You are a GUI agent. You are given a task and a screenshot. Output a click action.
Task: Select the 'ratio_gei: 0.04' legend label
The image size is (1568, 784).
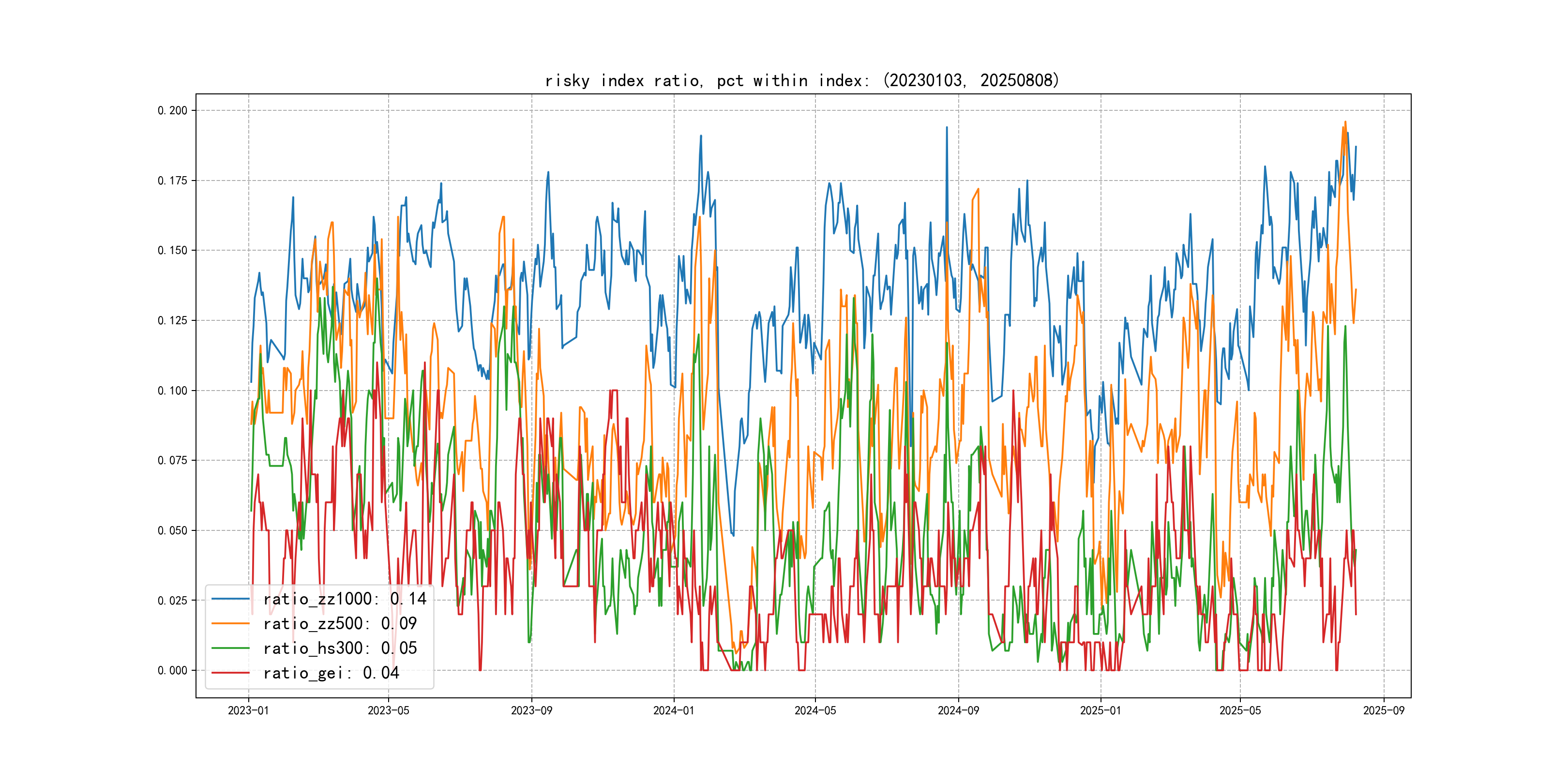pos(331,673)
